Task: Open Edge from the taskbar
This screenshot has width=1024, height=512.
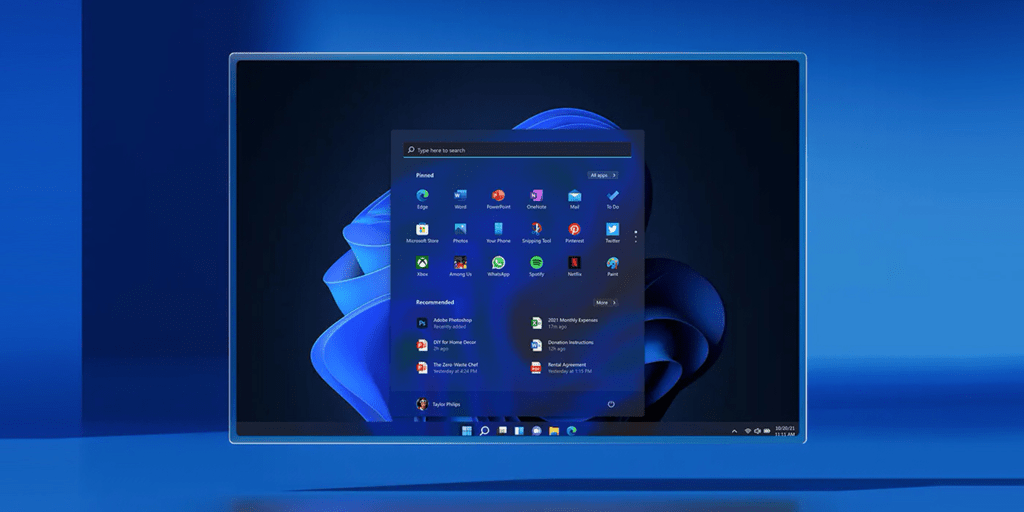Action: coord(571,430)
